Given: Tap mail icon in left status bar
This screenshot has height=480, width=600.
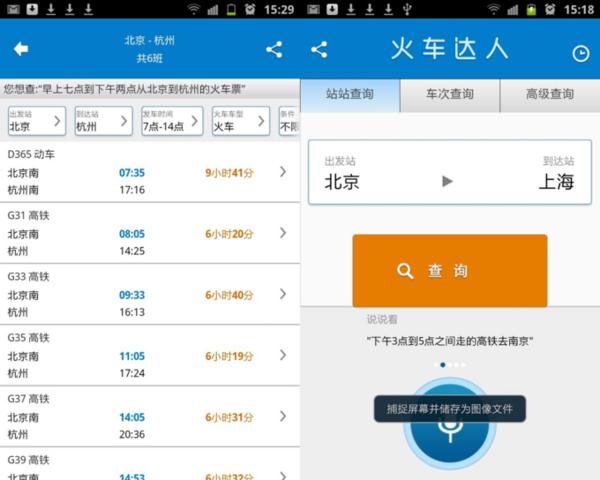Looking at the screenshot, I should 13,9.
